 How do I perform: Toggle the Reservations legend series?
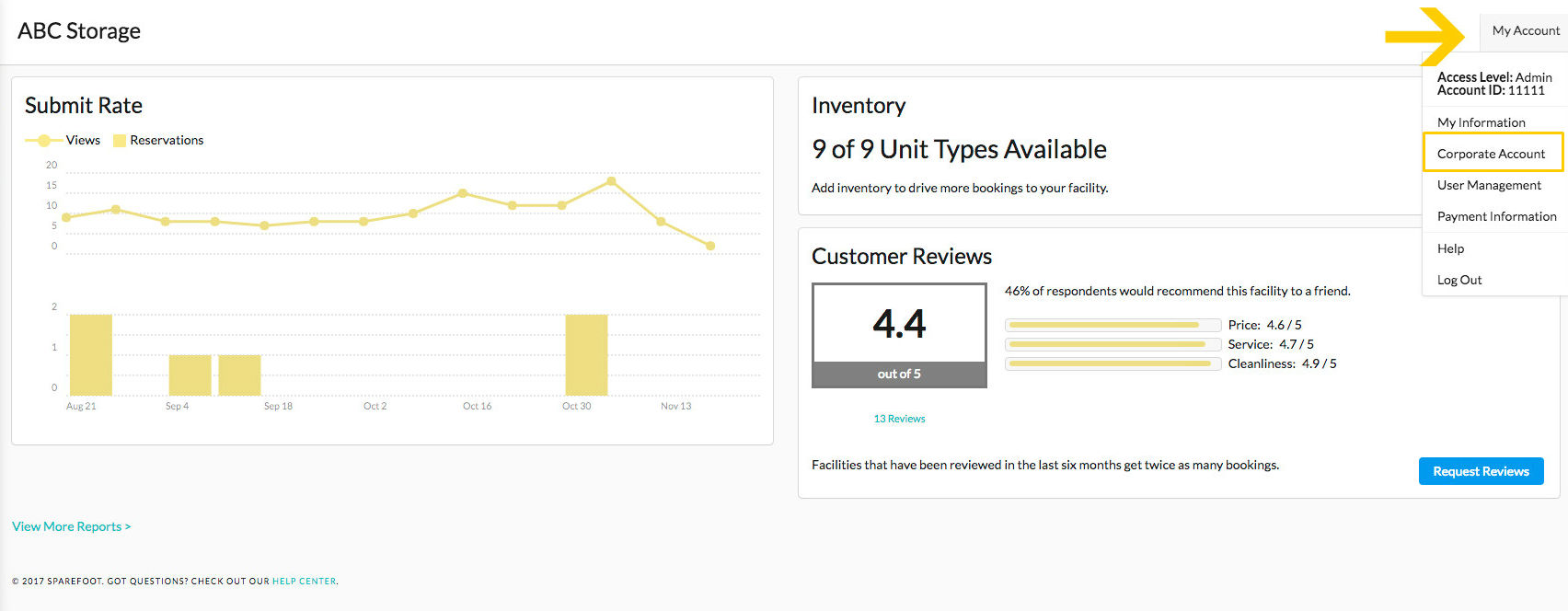pos(158,140)
